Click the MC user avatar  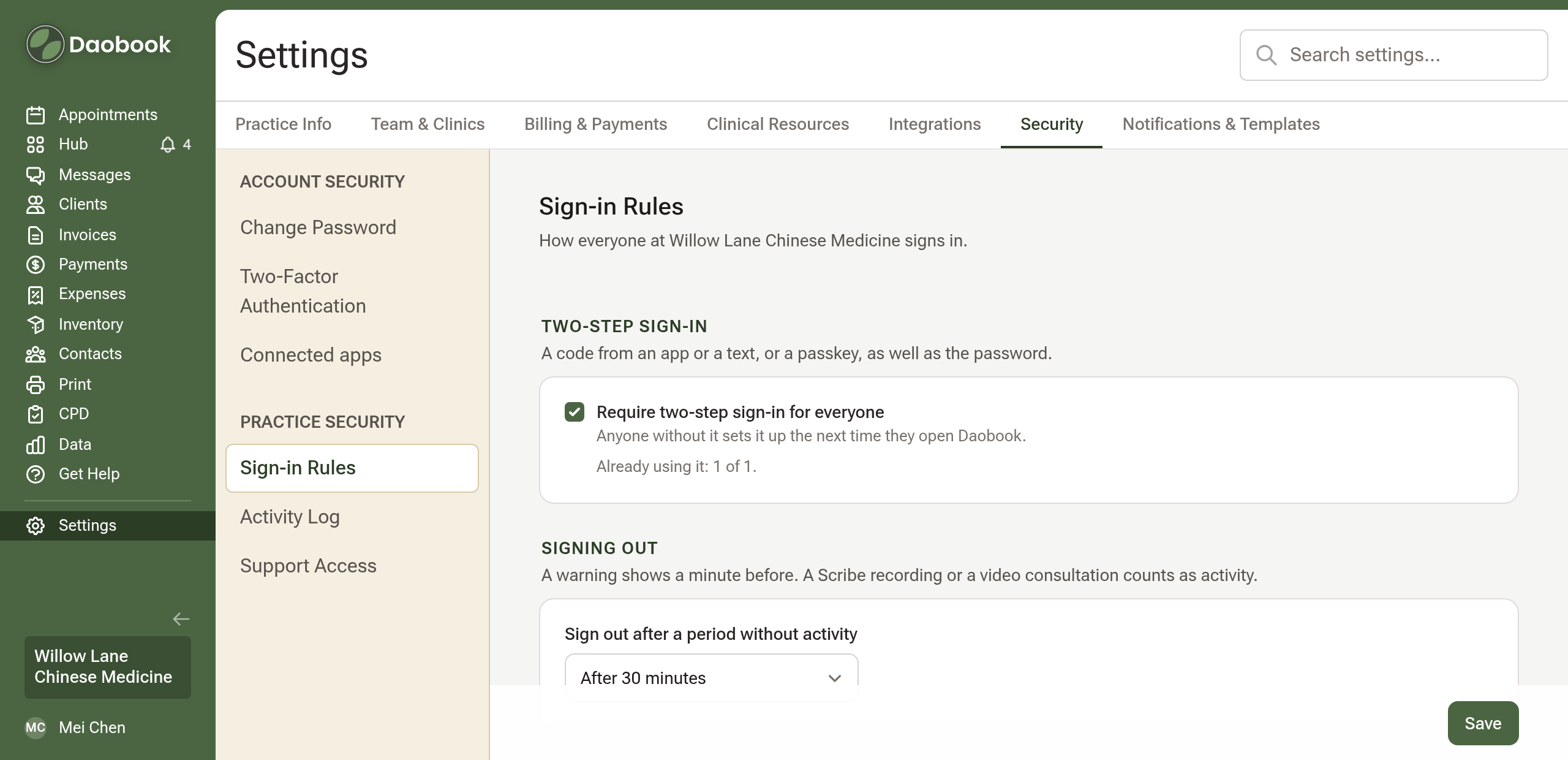tap(36, 728)
